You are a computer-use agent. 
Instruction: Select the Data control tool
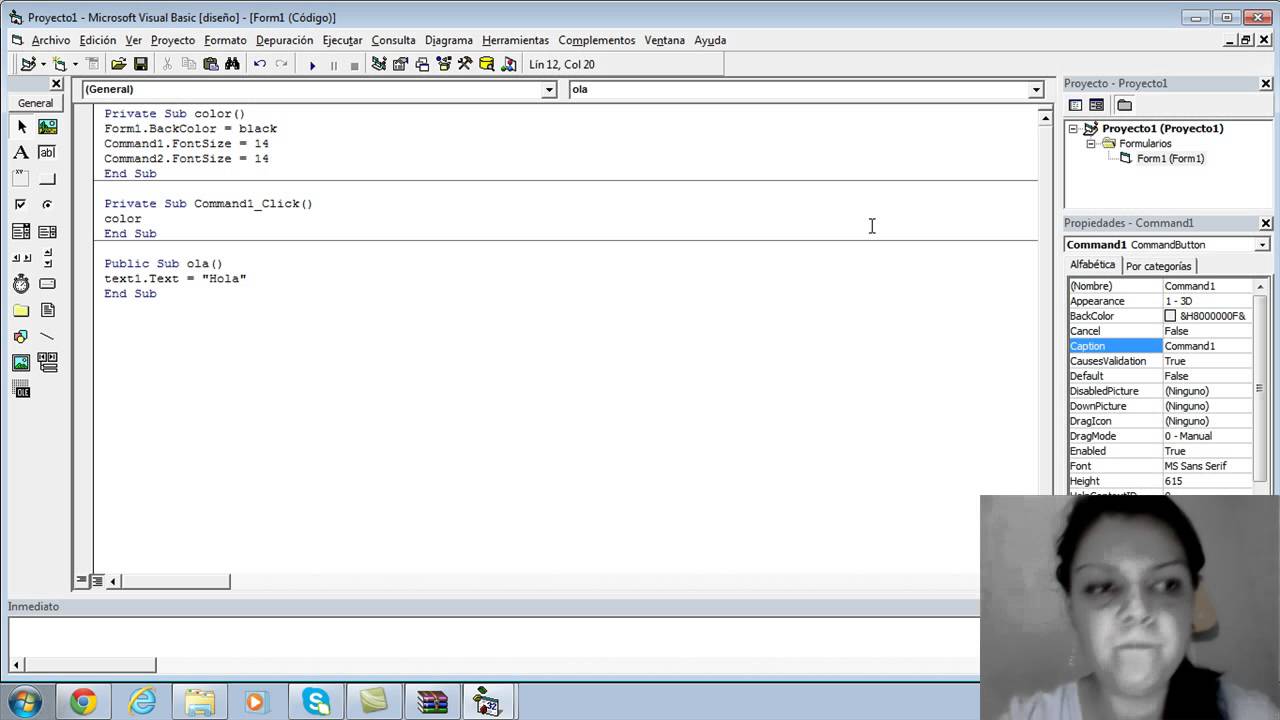coord(47,362)
